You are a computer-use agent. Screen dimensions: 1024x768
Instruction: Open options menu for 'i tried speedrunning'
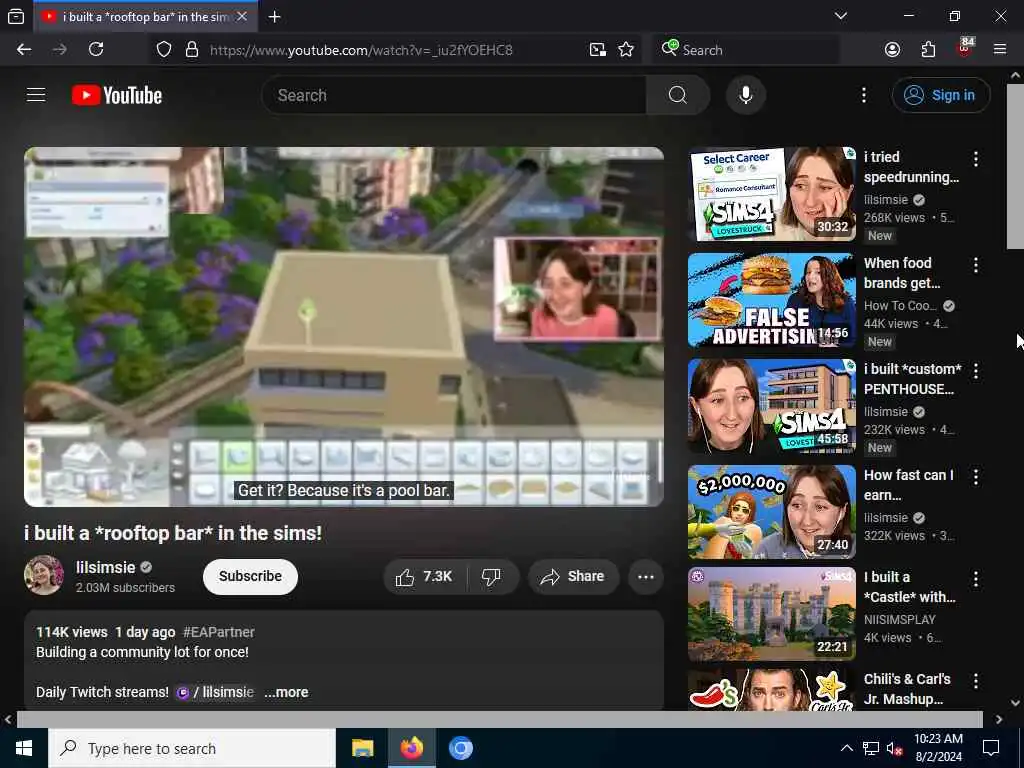976,159
